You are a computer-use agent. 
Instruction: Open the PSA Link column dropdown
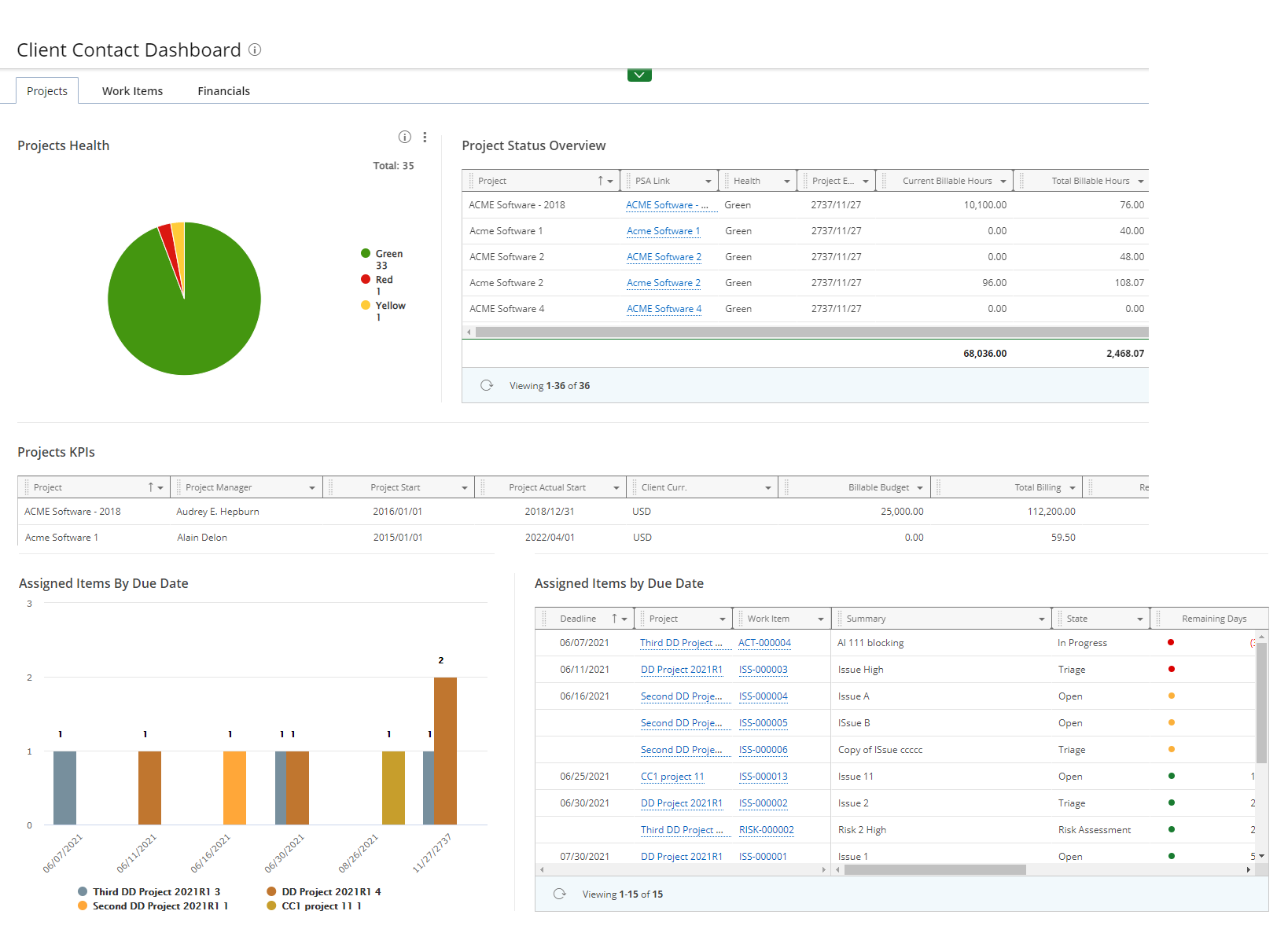(x=708, y=181)
